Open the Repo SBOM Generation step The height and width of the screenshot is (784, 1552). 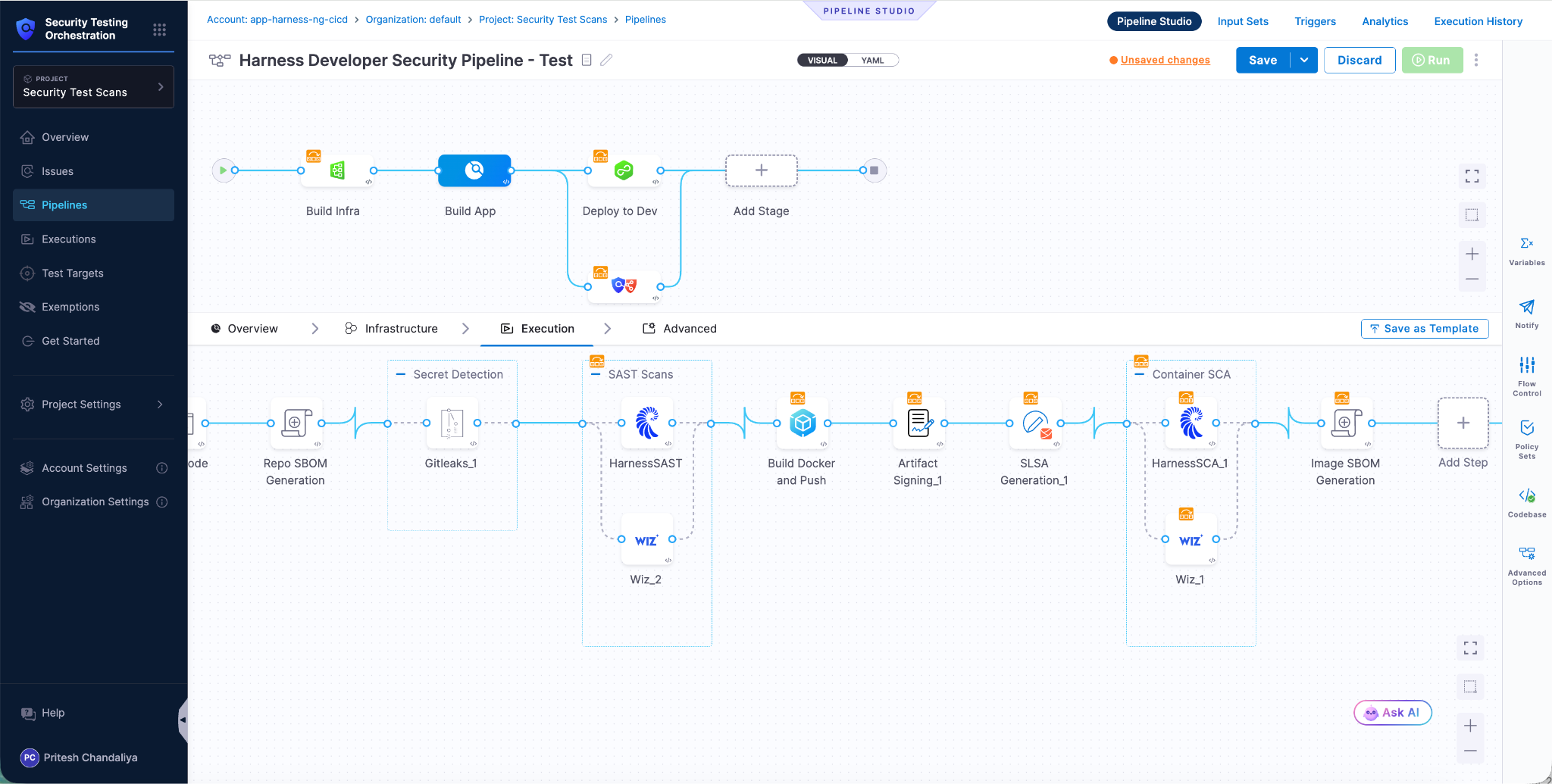coord(296,423)
